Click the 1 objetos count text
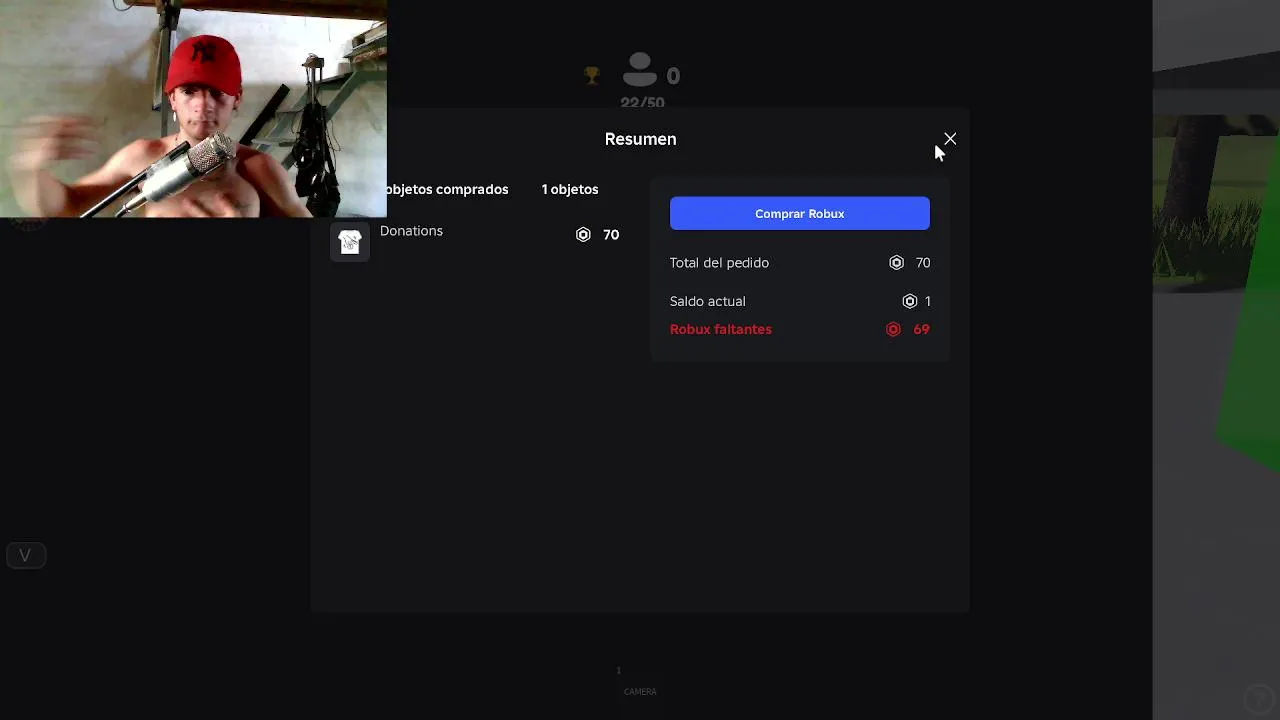Viewport: 1280px width, 720px height. tap(570, 189)
